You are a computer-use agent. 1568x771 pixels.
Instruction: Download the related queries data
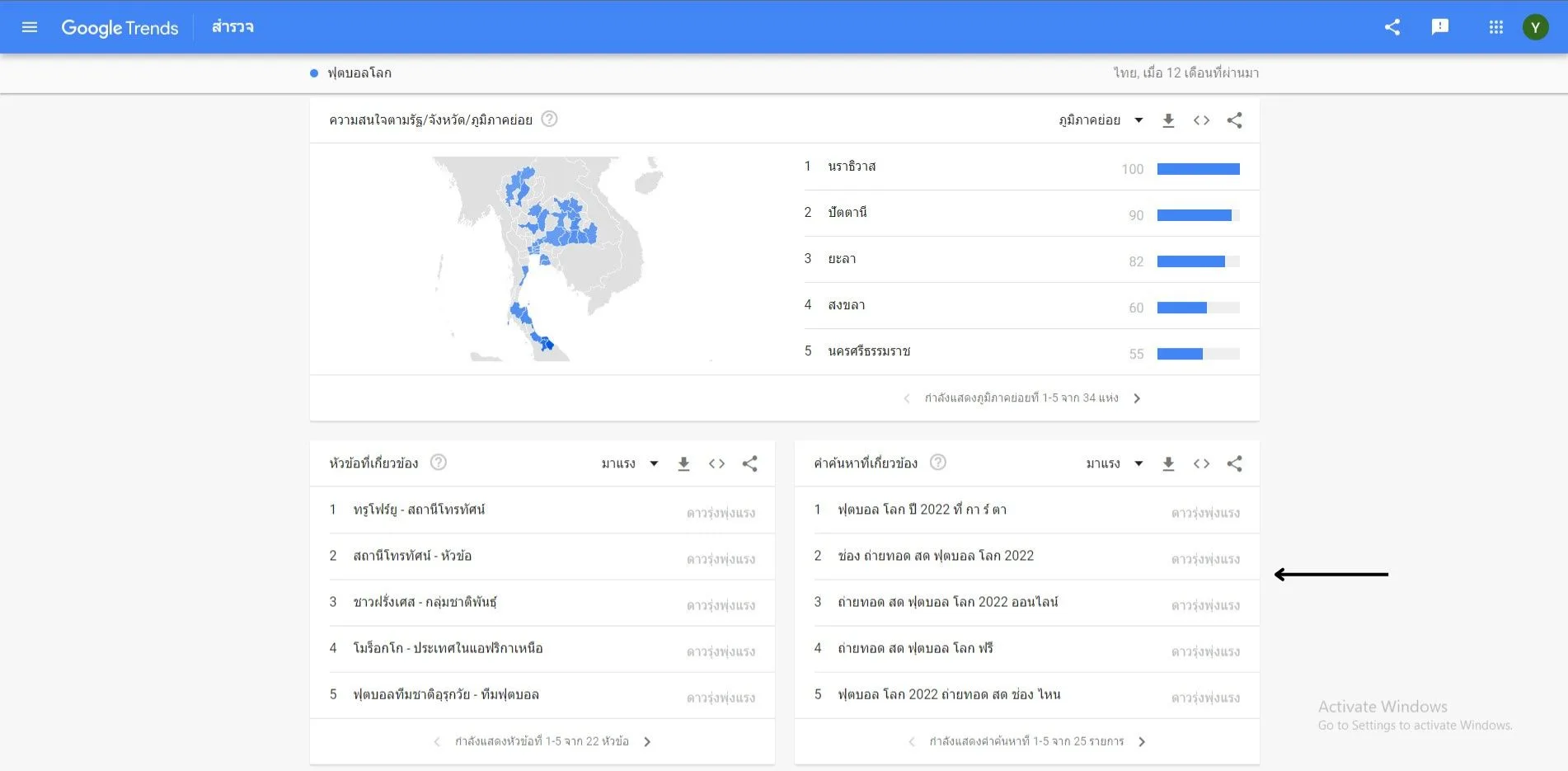[x=1168, y=463]
